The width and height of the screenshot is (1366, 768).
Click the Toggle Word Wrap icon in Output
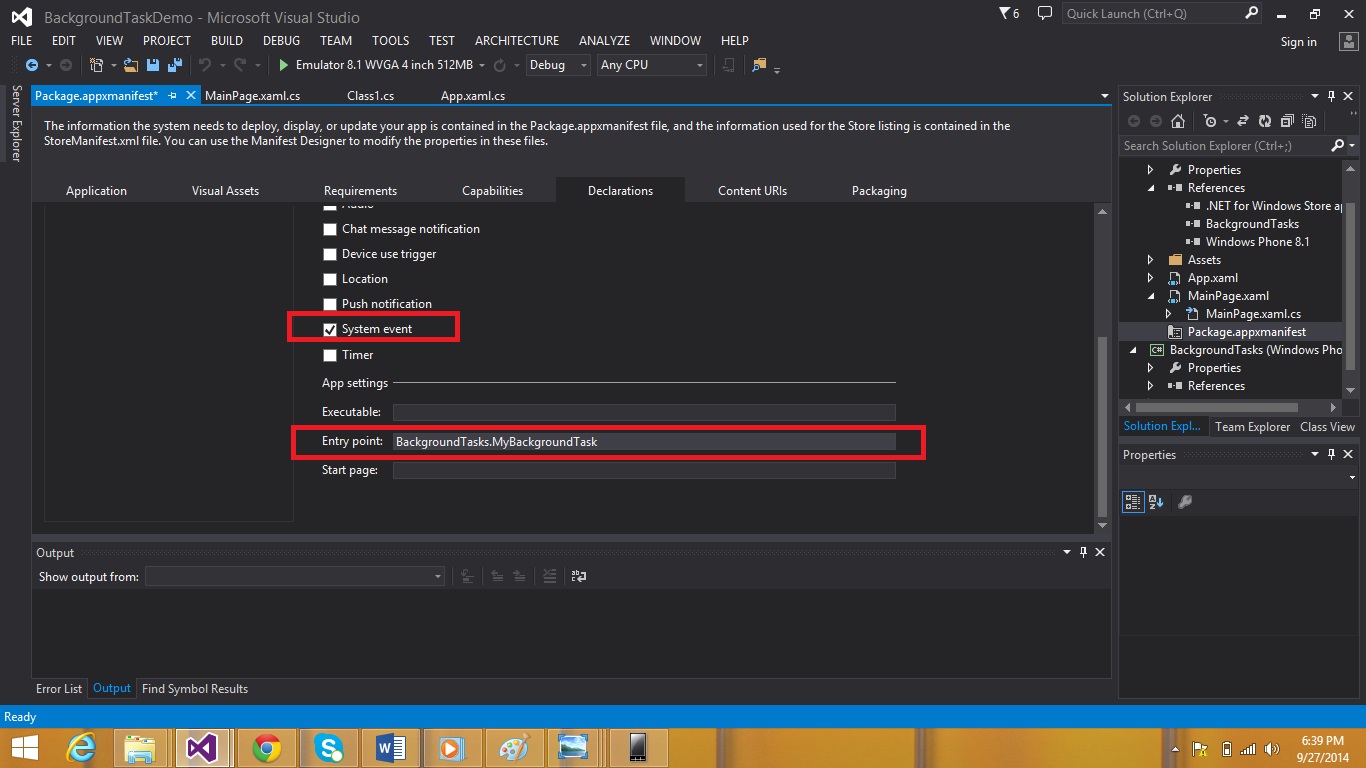(x=578, y=576)
